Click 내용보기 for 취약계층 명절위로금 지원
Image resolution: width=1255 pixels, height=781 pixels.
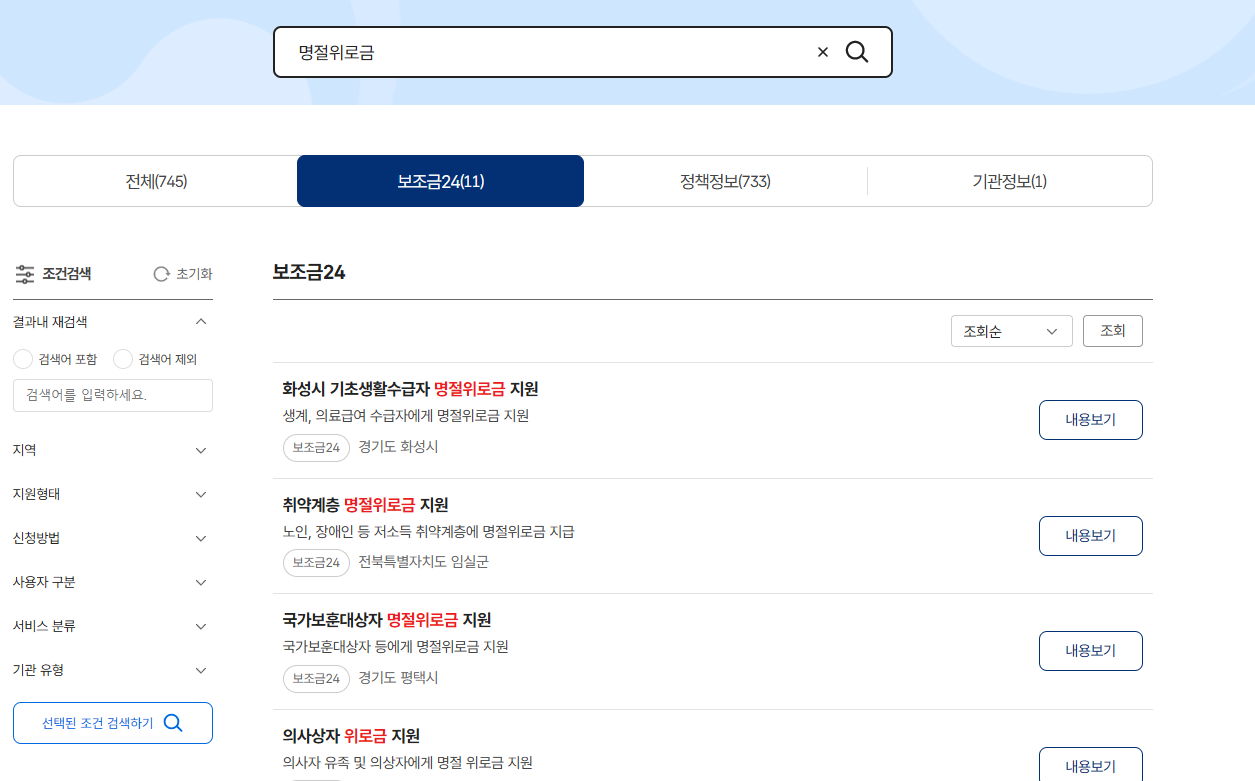[x=1090, y=535]
